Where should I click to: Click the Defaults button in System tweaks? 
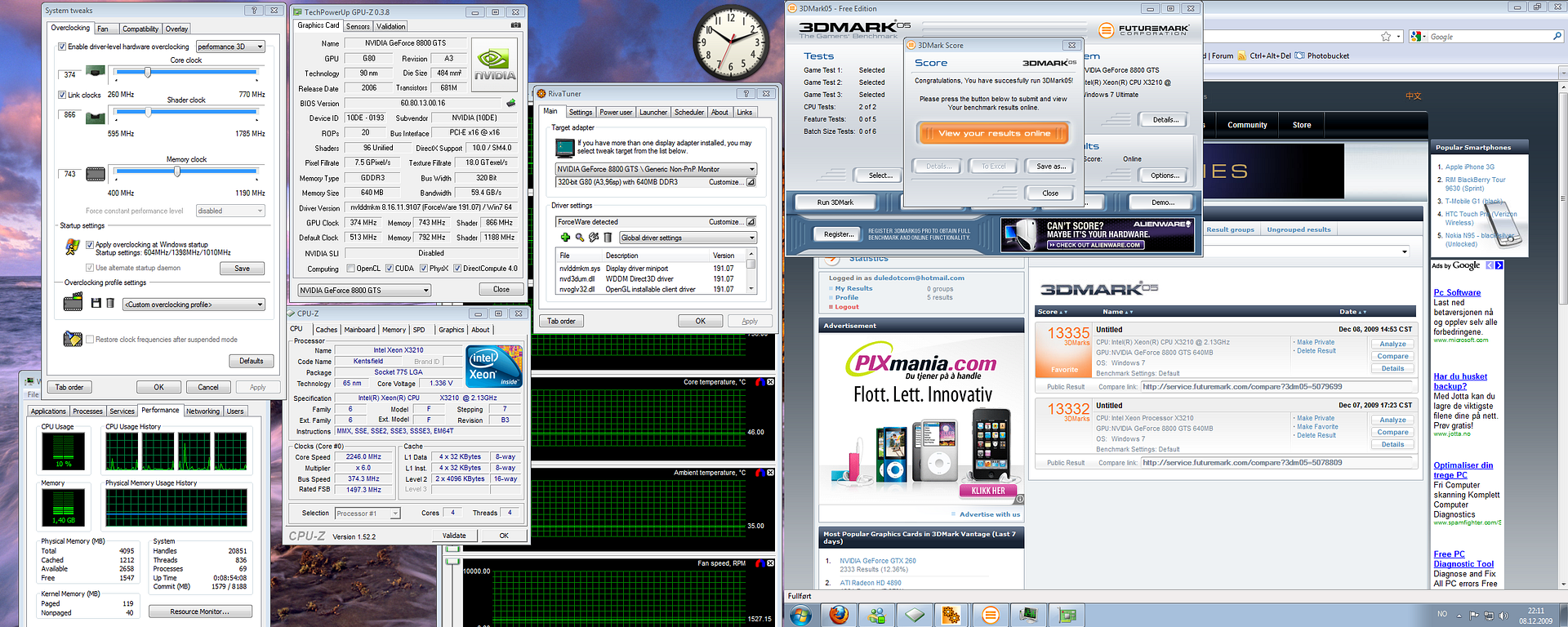[x=252, y=361]
